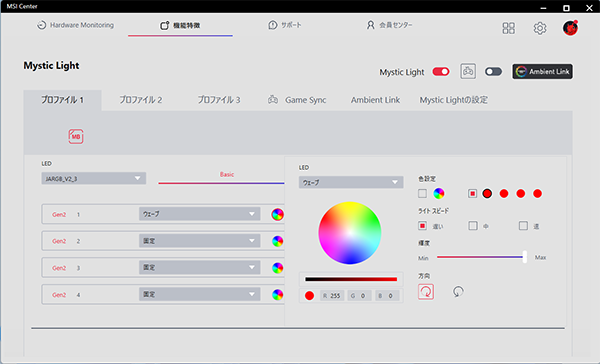
Task: Select プロファイル 3 tab
Action: pos(219,100)
